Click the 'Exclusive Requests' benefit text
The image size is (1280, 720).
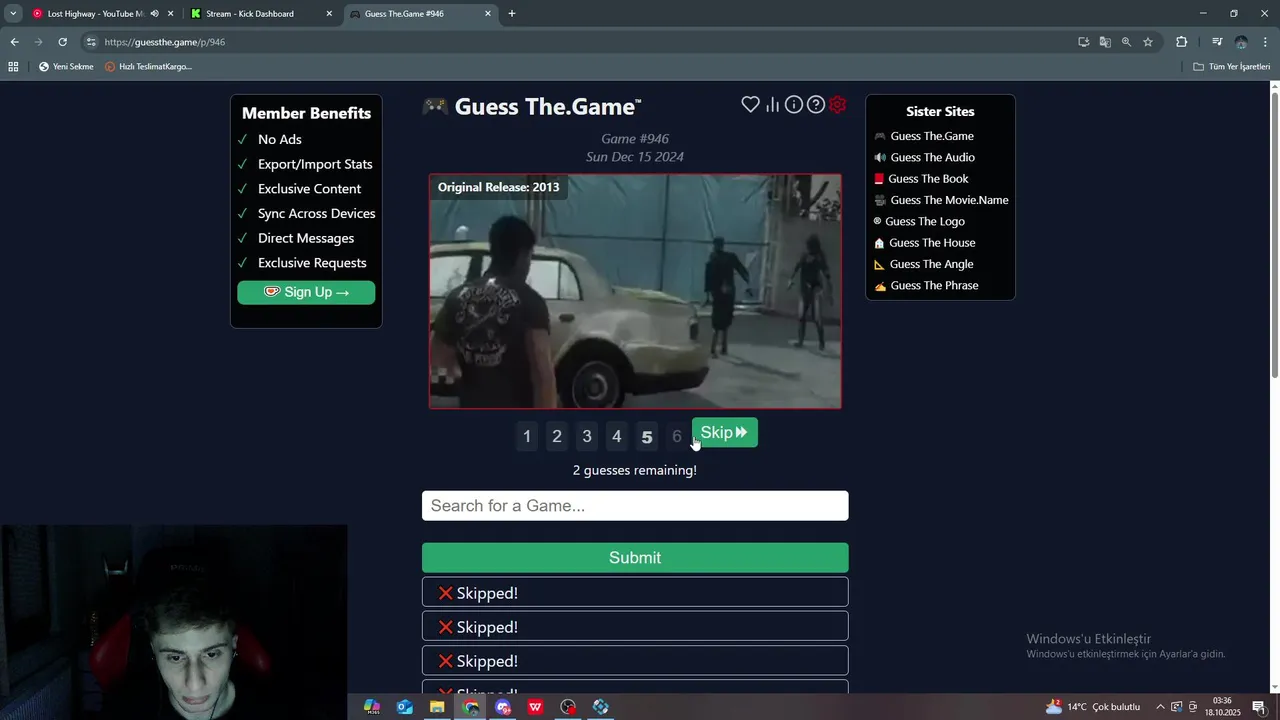pos(312,263)
